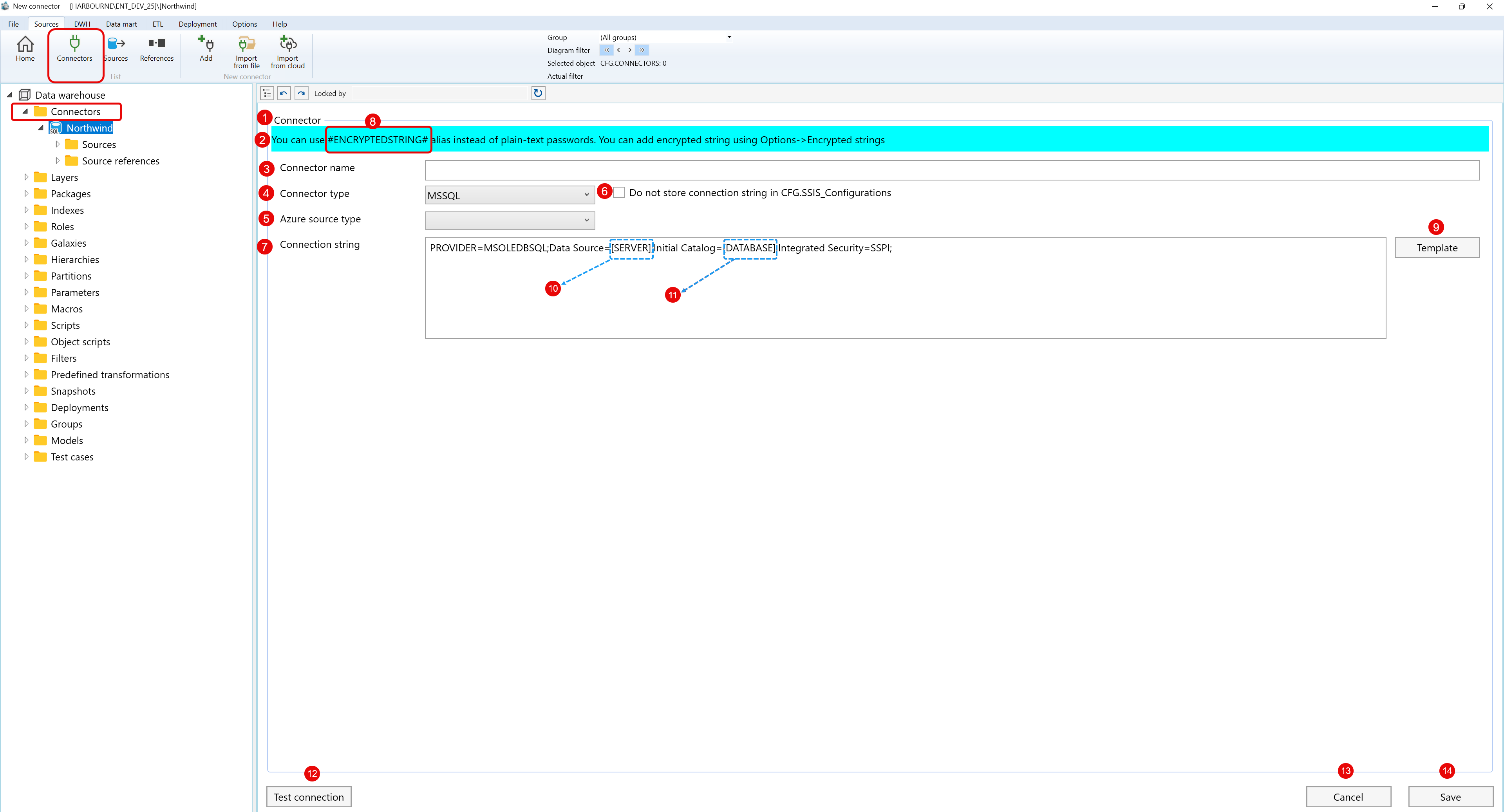The height and width of the screenshot is (812, 1504).
Task: Expand the Source references node
Action: (57, 160)
